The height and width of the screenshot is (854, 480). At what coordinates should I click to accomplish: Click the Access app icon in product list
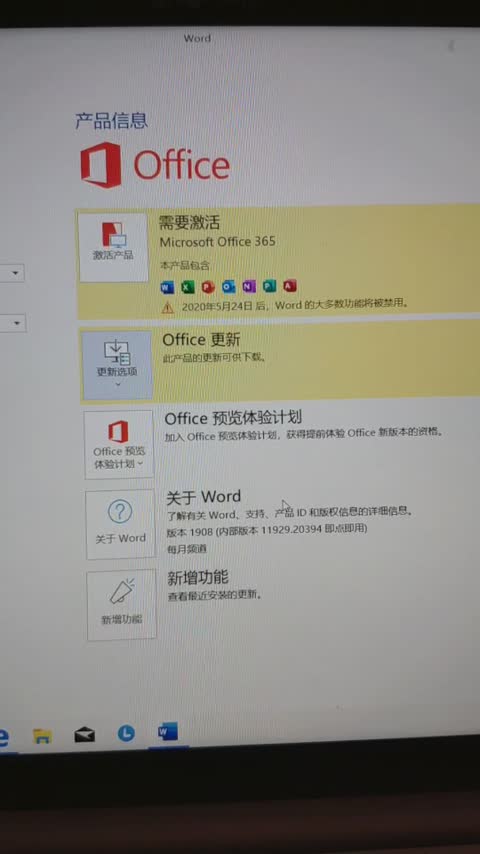coord(290,286)
